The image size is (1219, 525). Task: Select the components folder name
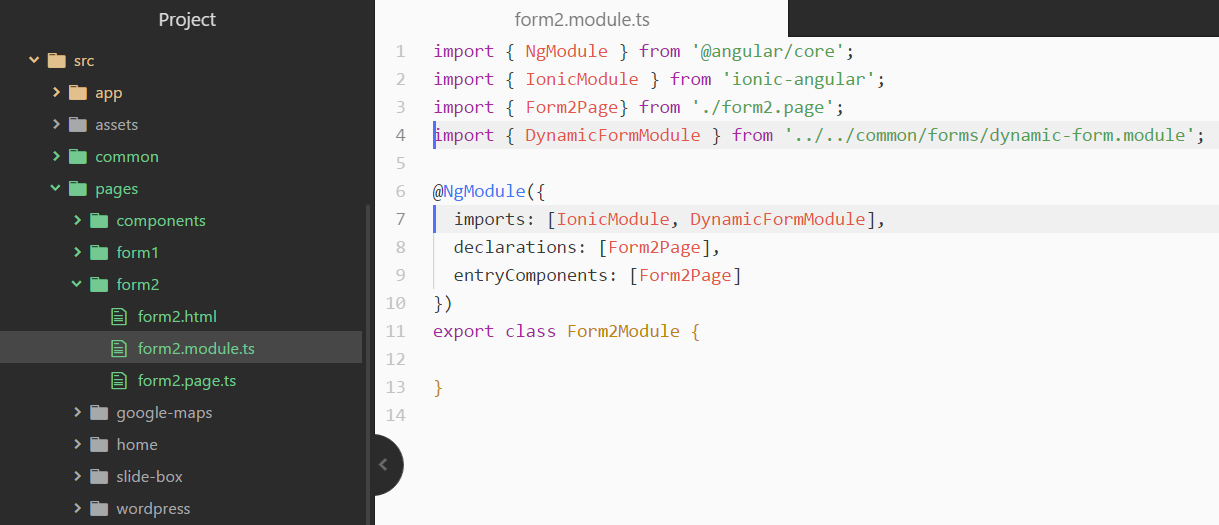pyautogui.click(x=161, y=221)
